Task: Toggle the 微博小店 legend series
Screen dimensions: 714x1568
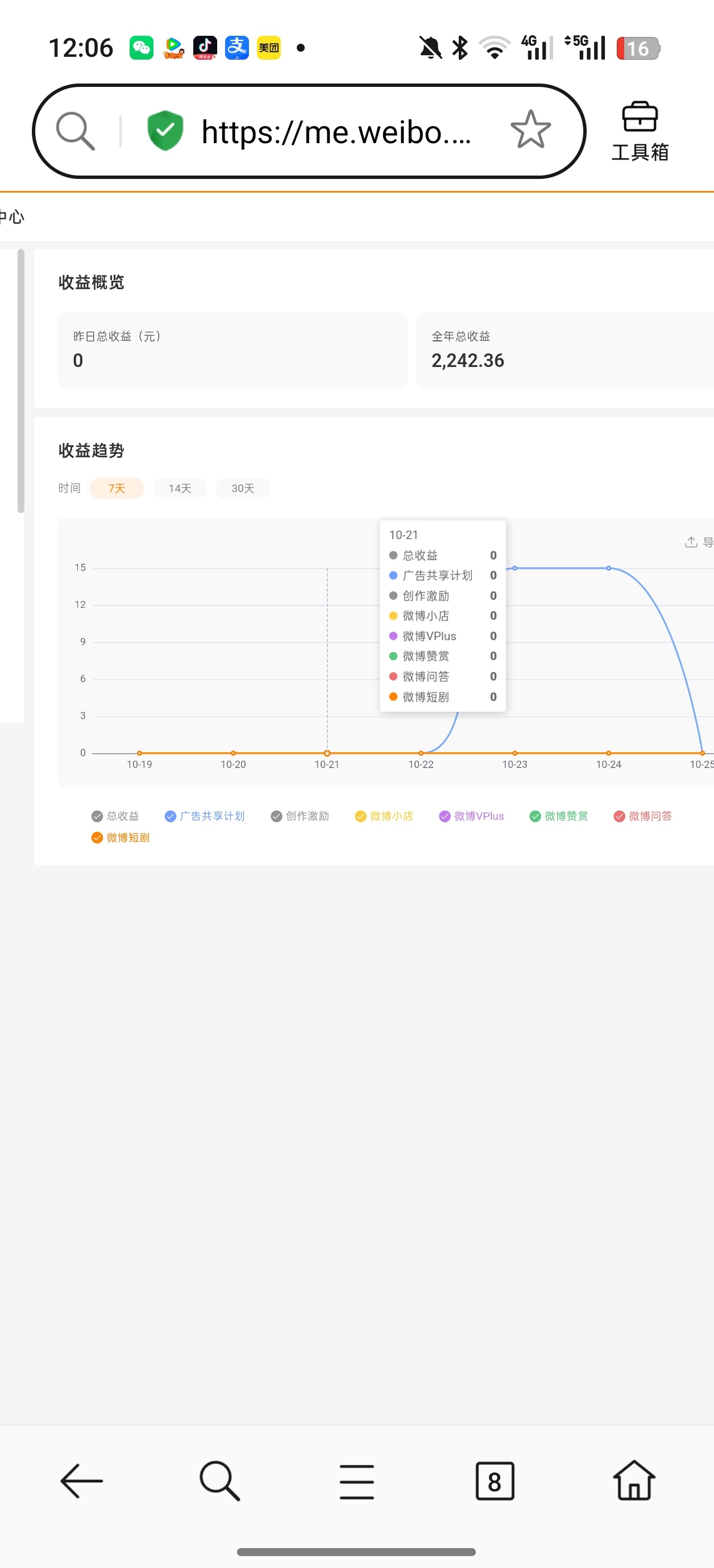Action: 384,816
